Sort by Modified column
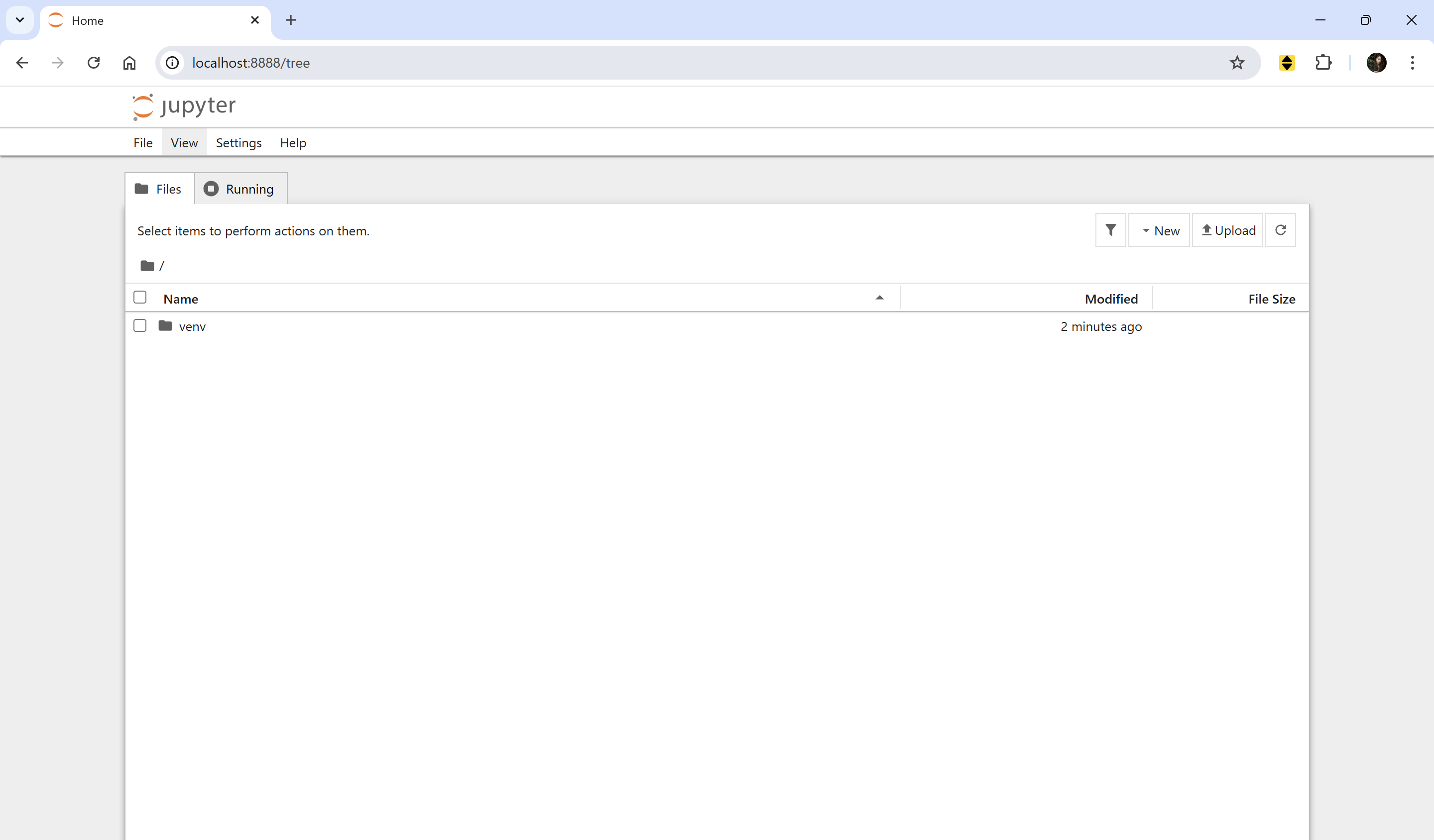Image resolution: width=1434 pixels, height=840 pixels. 1111,299
